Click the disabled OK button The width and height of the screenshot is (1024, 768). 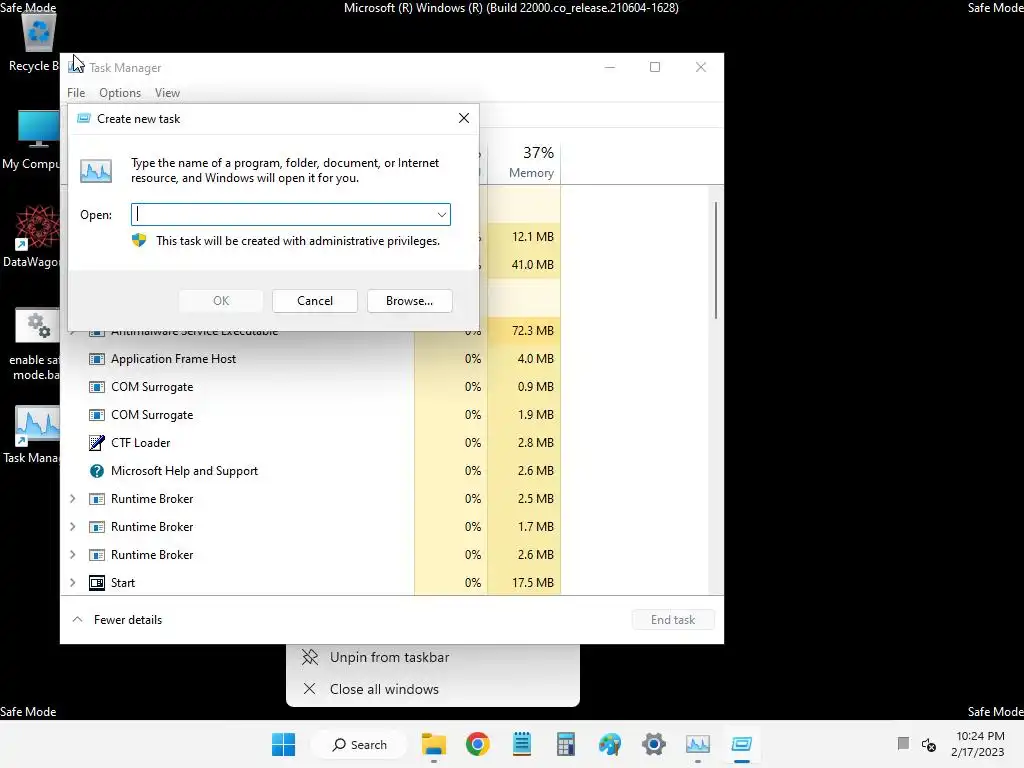(x=221, y=301)
